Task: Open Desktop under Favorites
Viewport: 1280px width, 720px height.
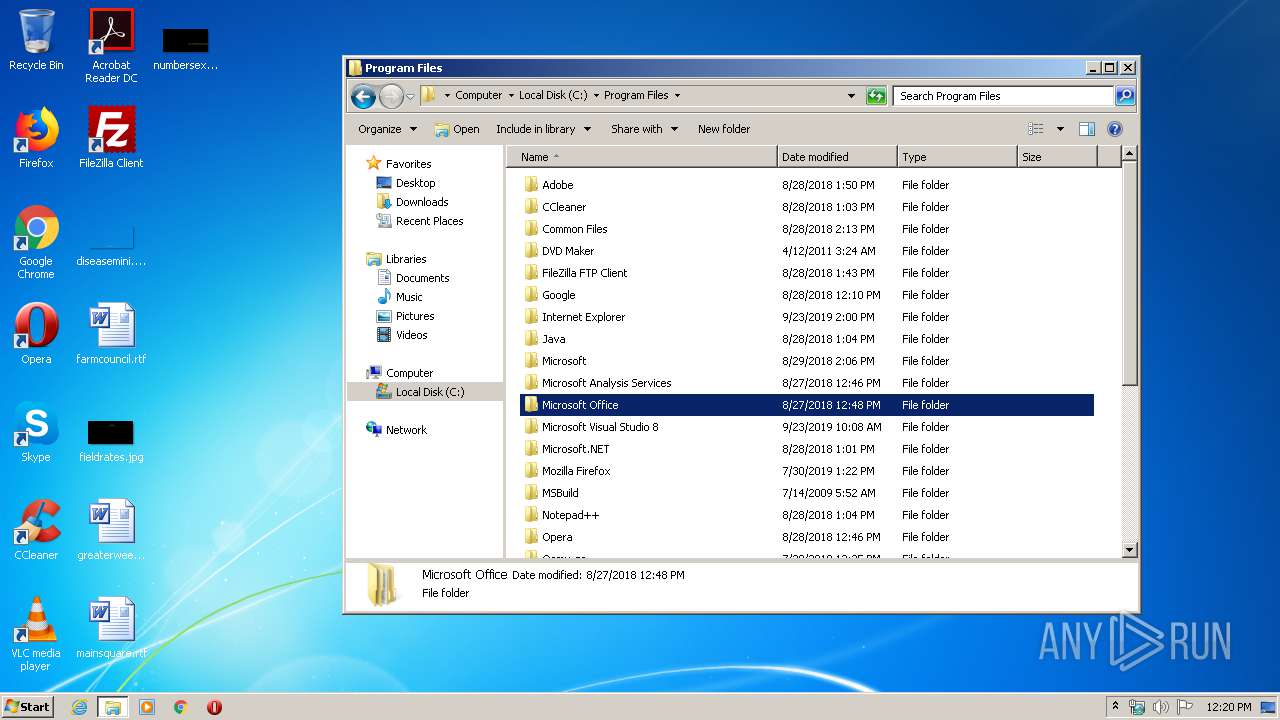Action: click(415, 183)
